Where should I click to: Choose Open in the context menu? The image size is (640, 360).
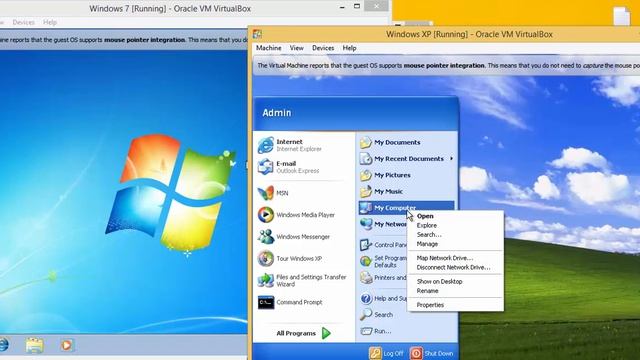(425, 216)
